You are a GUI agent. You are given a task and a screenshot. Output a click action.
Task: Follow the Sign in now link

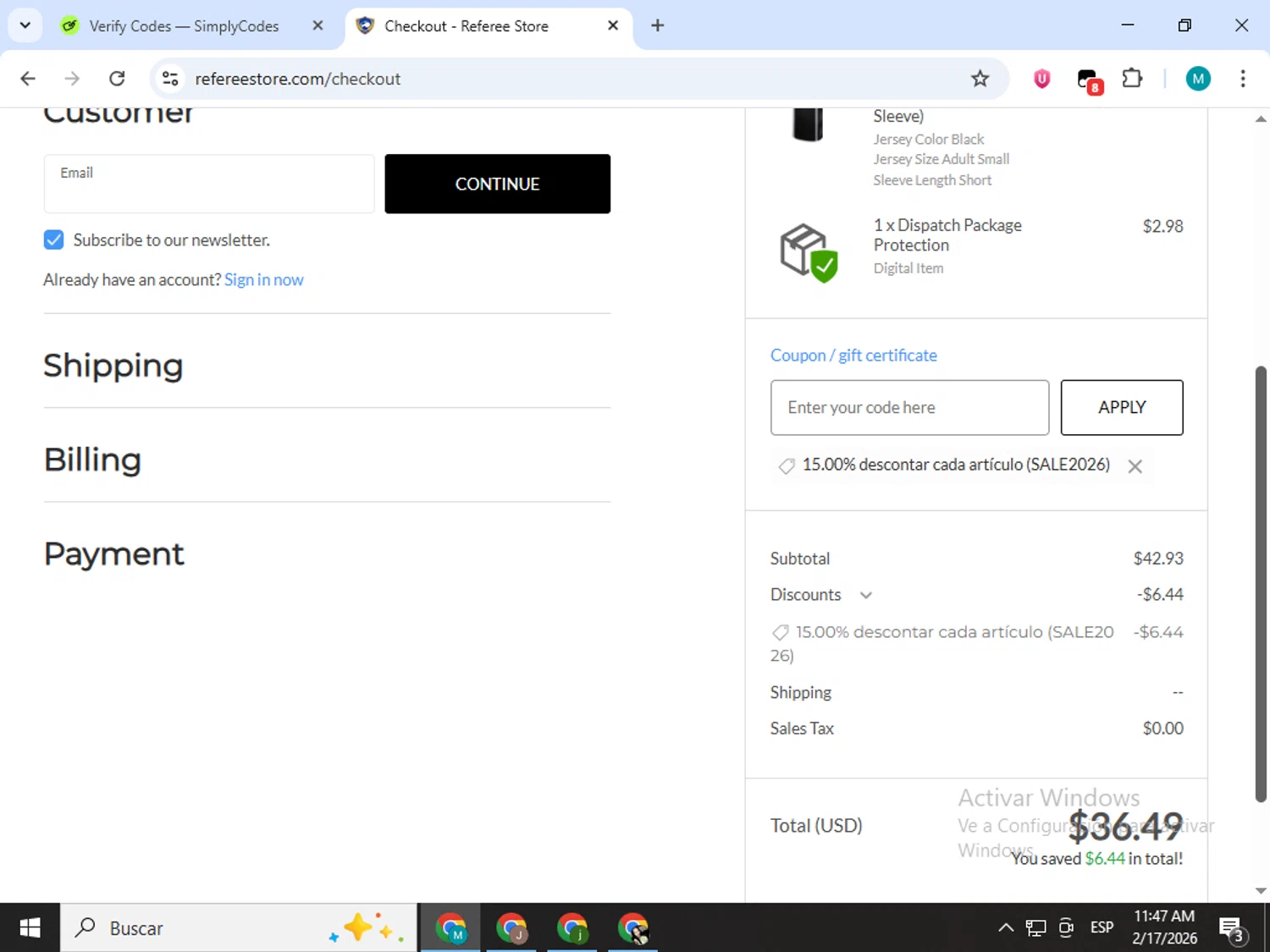(263, 280)
